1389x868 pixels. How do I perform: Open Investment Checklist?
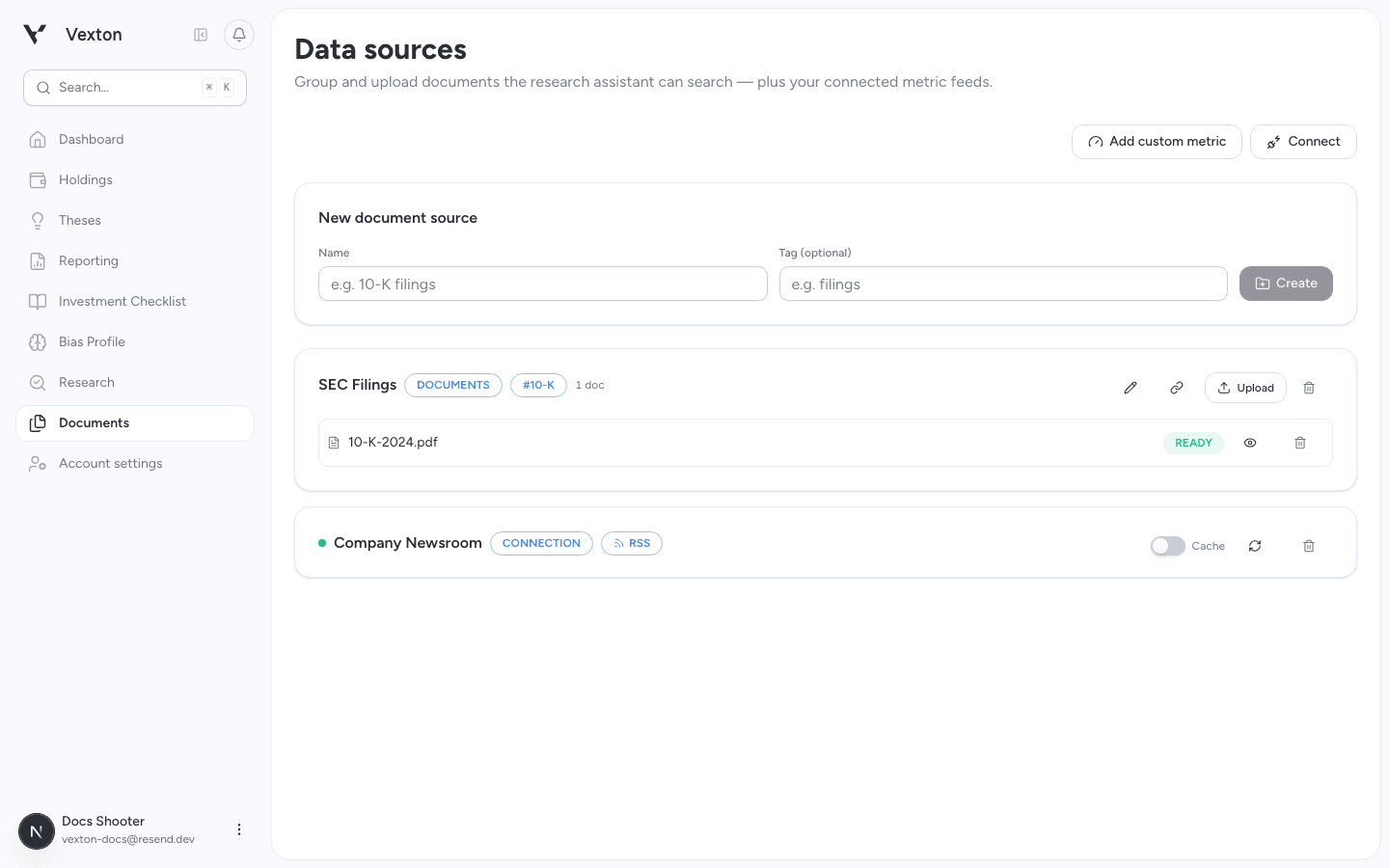[135, 302]
